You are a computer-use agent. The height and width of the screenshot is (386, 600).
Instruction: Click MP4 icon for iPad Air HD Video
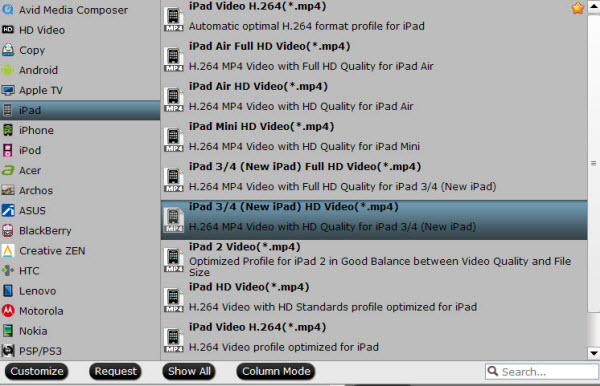point(174,99)
